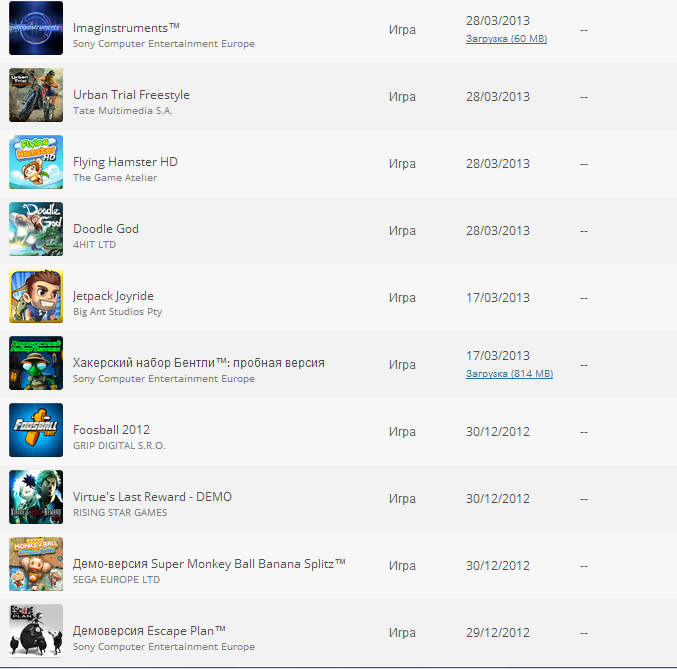The width and height of the screenshot is (677, 669).
Task: Click the Jetpack Joyride title
Action: click(x=113, y=296)
